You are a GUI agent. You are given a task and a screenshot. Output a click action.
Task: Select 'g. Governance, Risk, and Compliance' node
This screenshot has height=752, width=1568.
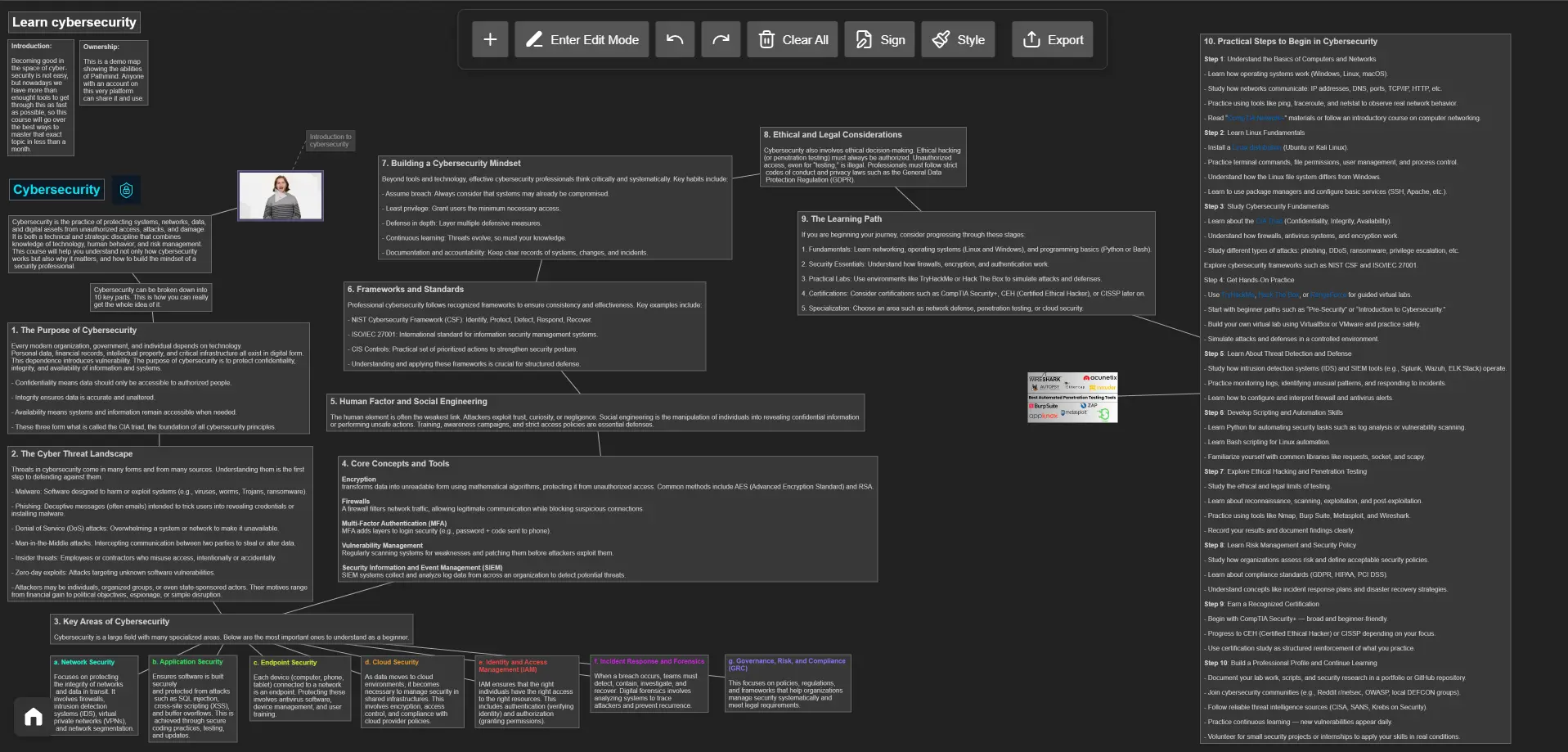click(788, 682)
